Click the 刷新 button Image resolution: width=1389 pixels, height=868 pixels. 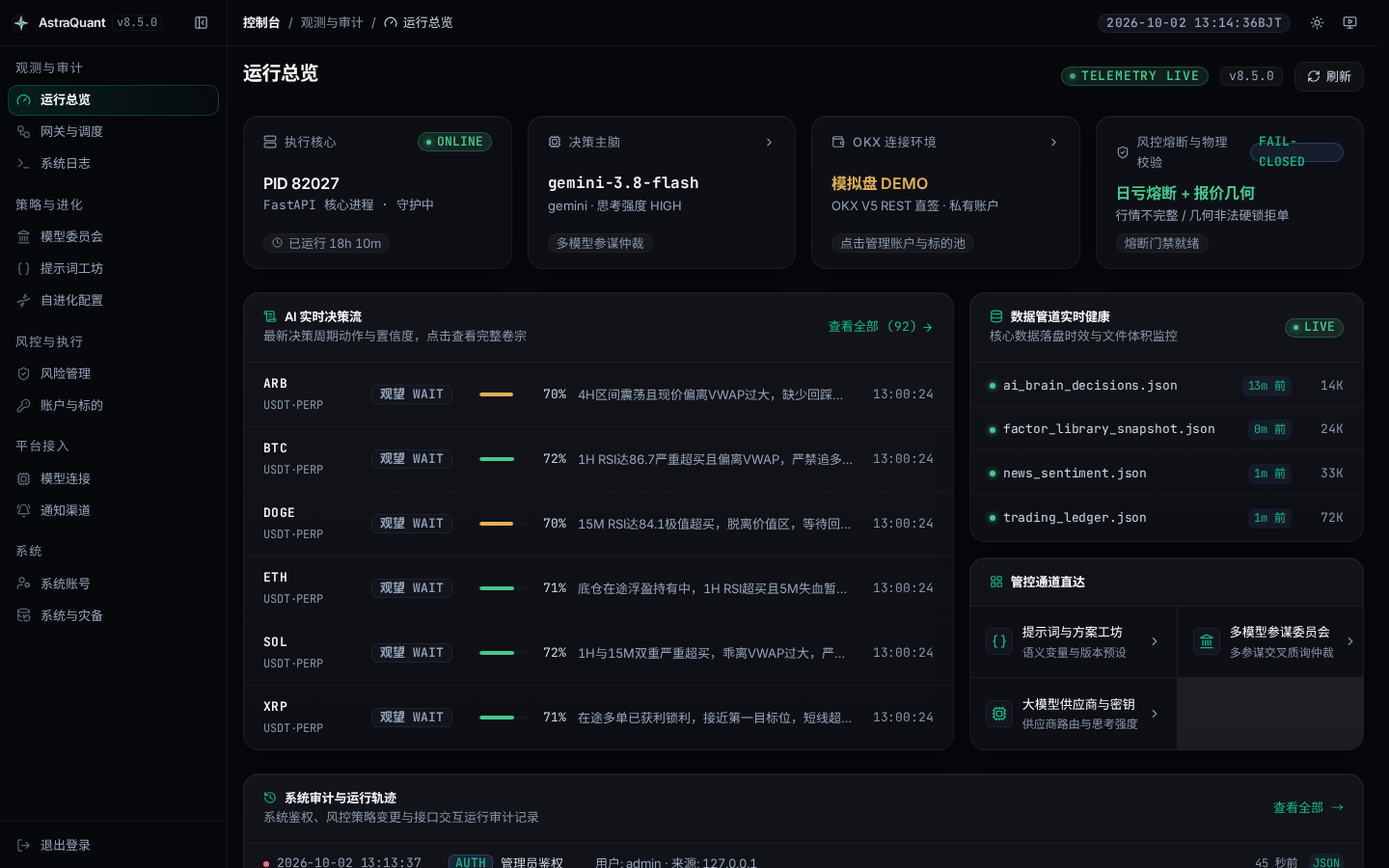1329,76
